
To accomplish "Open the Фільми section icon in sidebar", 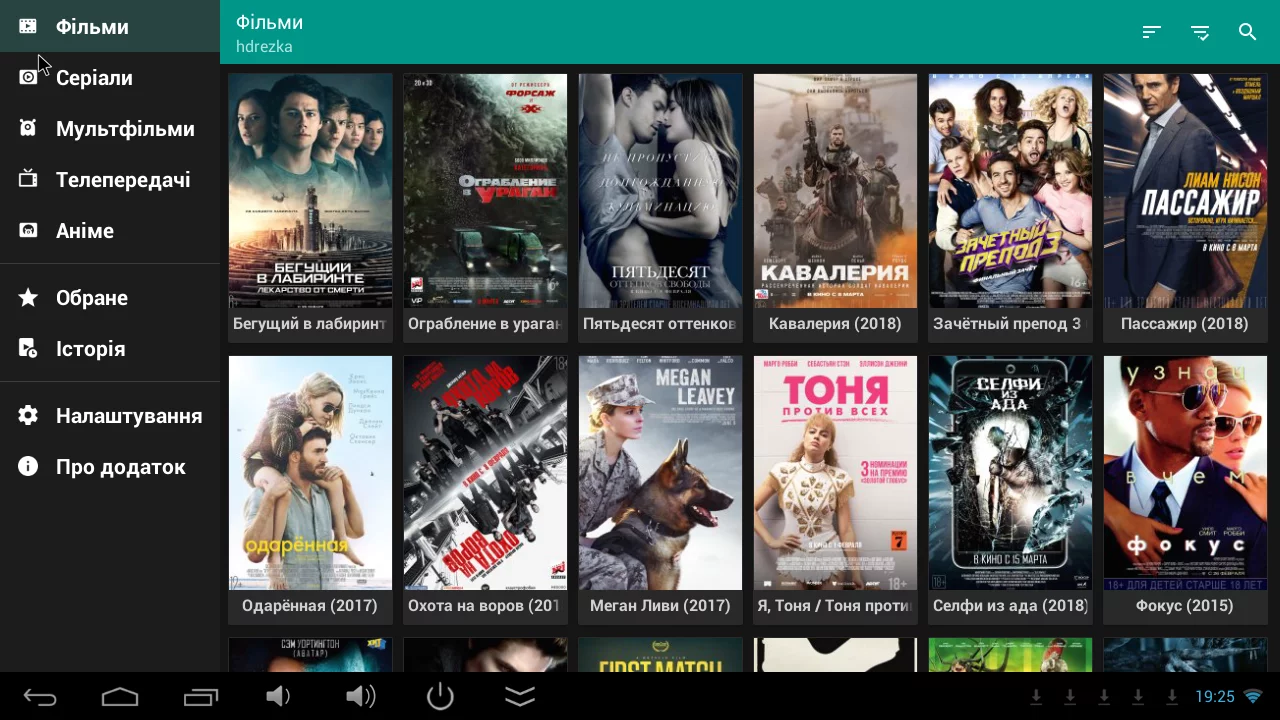I will pyautogui.click(x=28, y=26).
